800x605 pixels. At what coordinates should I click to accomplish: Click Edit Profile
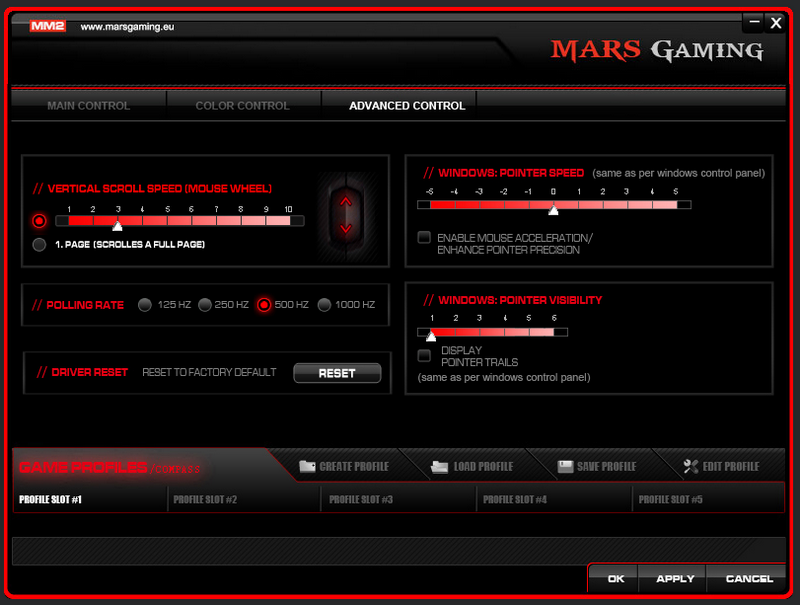coord(721,466)
